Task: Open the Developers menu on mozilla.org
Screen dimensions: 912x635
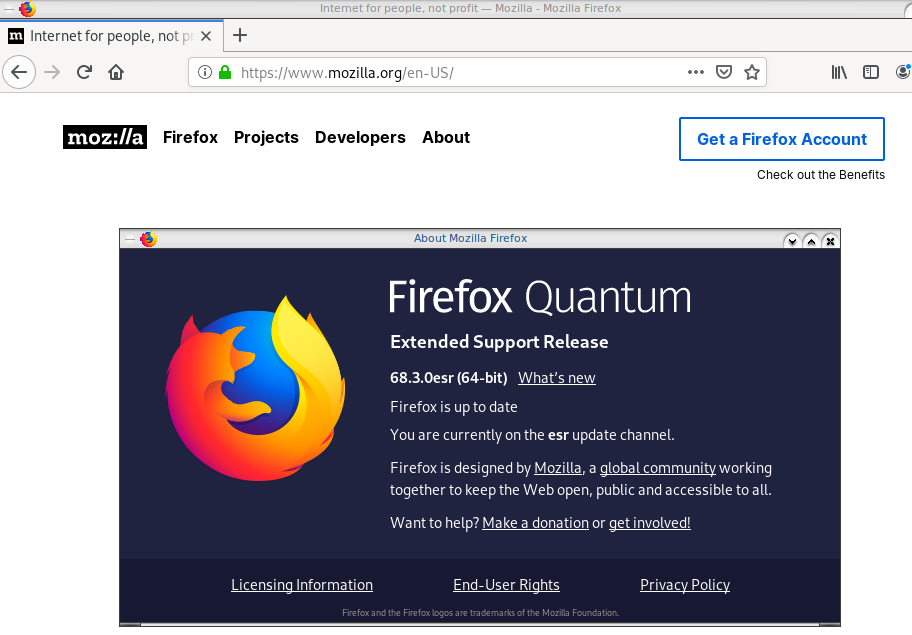Action: 360,137
